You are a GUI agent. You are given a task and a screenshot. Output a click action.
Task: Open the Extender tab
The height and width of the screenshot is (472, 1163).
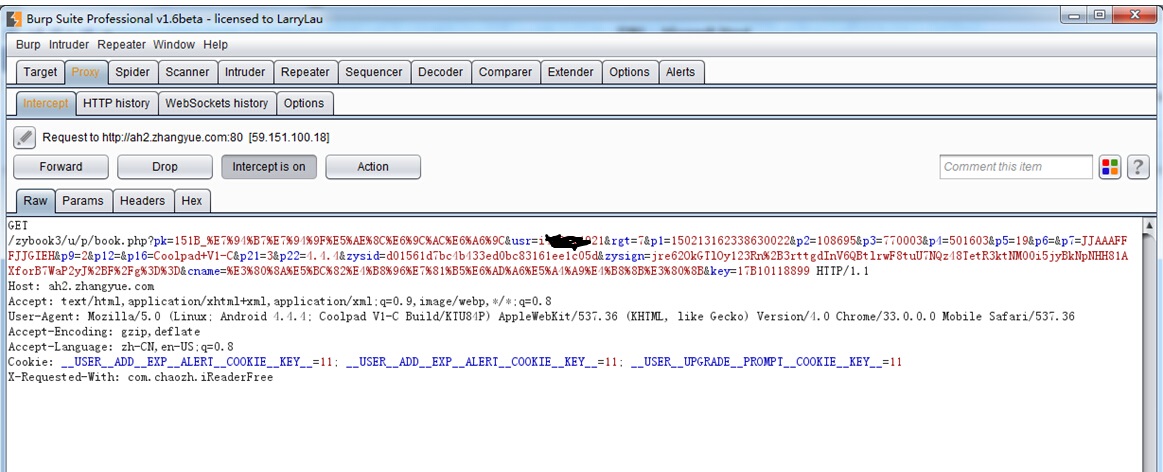click(x=570, y=72)
